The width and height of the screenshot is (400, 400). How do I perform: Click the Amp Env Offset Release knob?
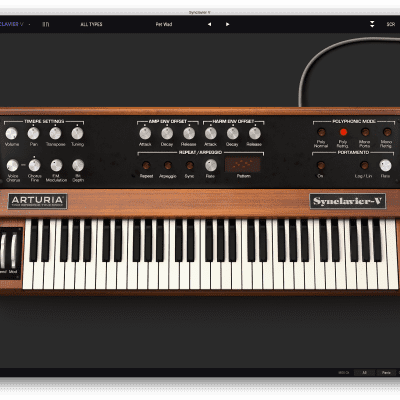pos(189,133)
